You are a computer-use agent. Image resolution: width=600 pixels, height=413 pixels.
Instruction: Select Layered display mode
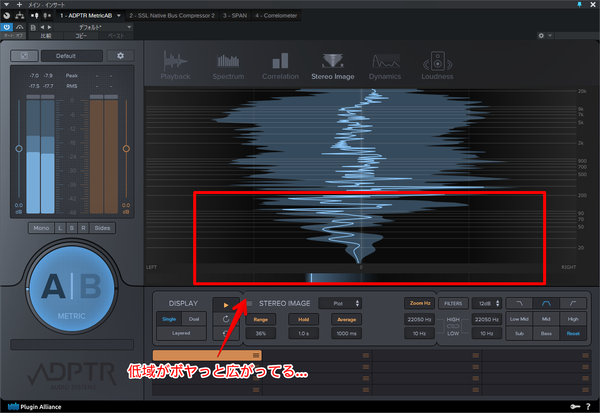(x=181, y=333)
